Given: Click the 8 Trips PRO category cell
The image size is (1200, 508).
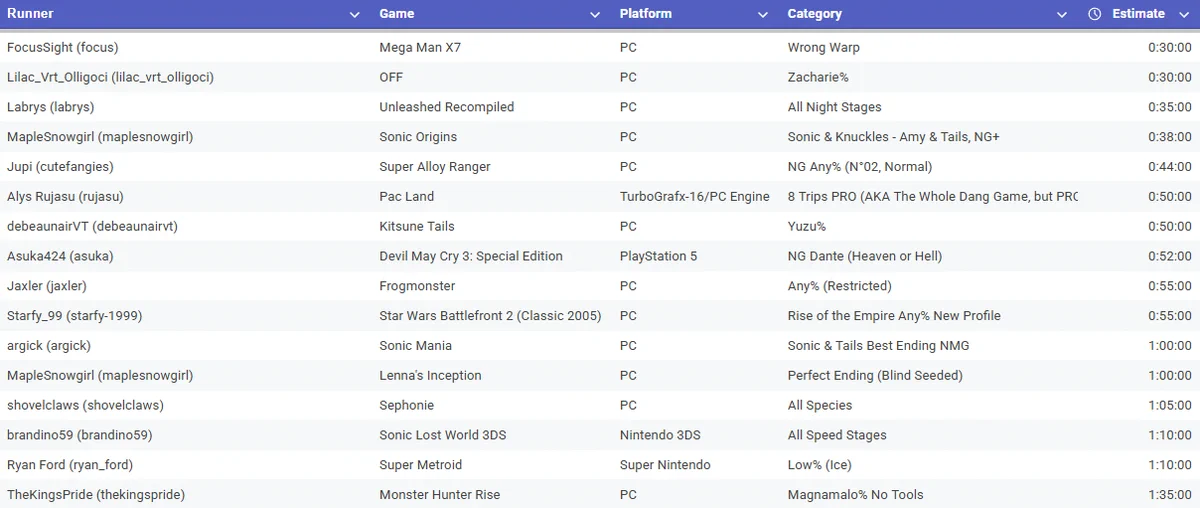Looking at the screenshot, I should [x=933, y=197].
